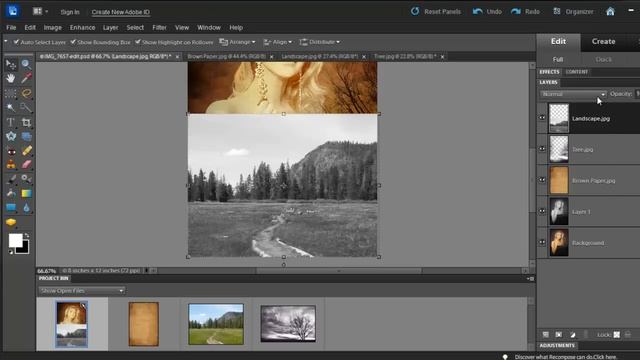The image size is (640, 360).
Task: Toggle Auto Select Layer checkbox
Action: [x=16, y=42]
